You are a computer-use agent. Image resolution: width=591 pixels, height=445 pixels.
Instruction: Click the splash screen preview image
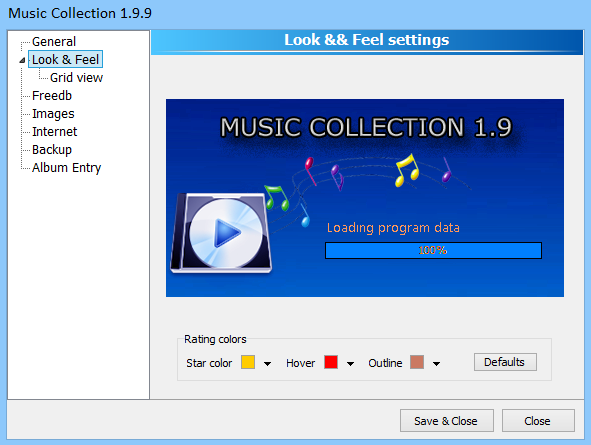pyautogui.click(x=365, y=198)
